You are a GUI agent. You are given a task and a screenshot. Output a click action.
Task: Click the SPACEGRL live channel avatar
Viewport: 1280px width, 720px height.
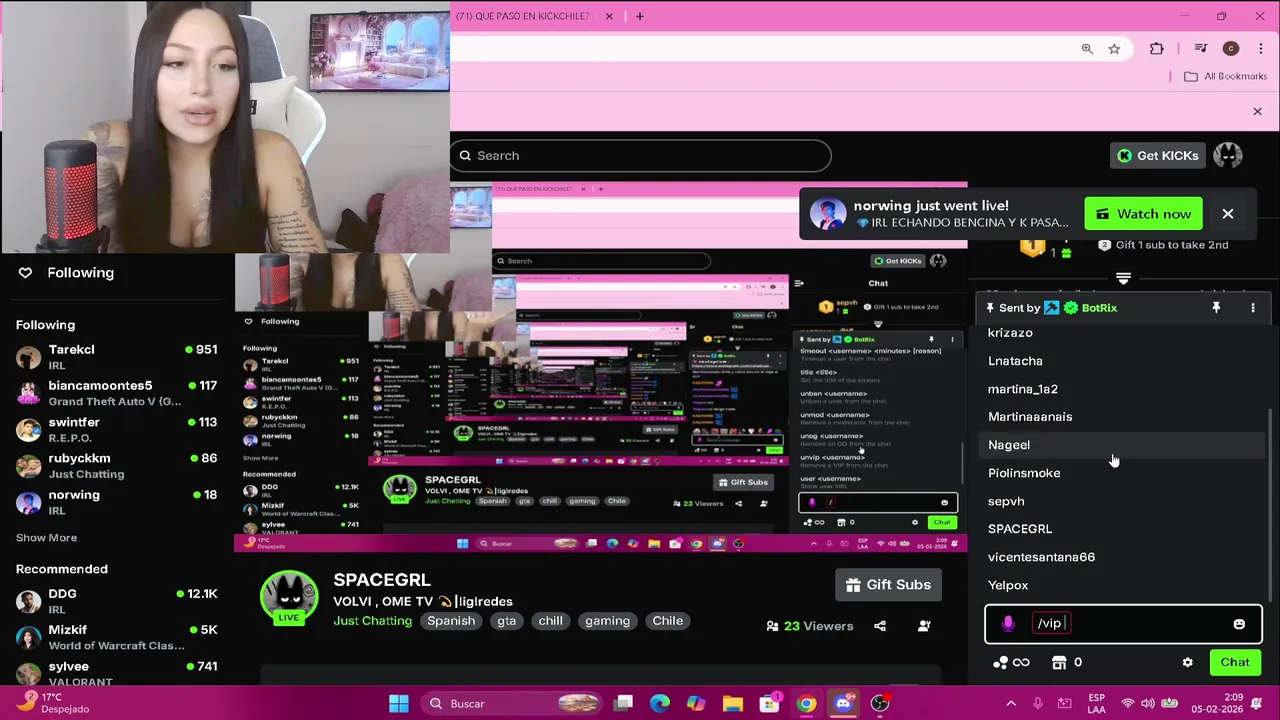click(x=289, y=597)
